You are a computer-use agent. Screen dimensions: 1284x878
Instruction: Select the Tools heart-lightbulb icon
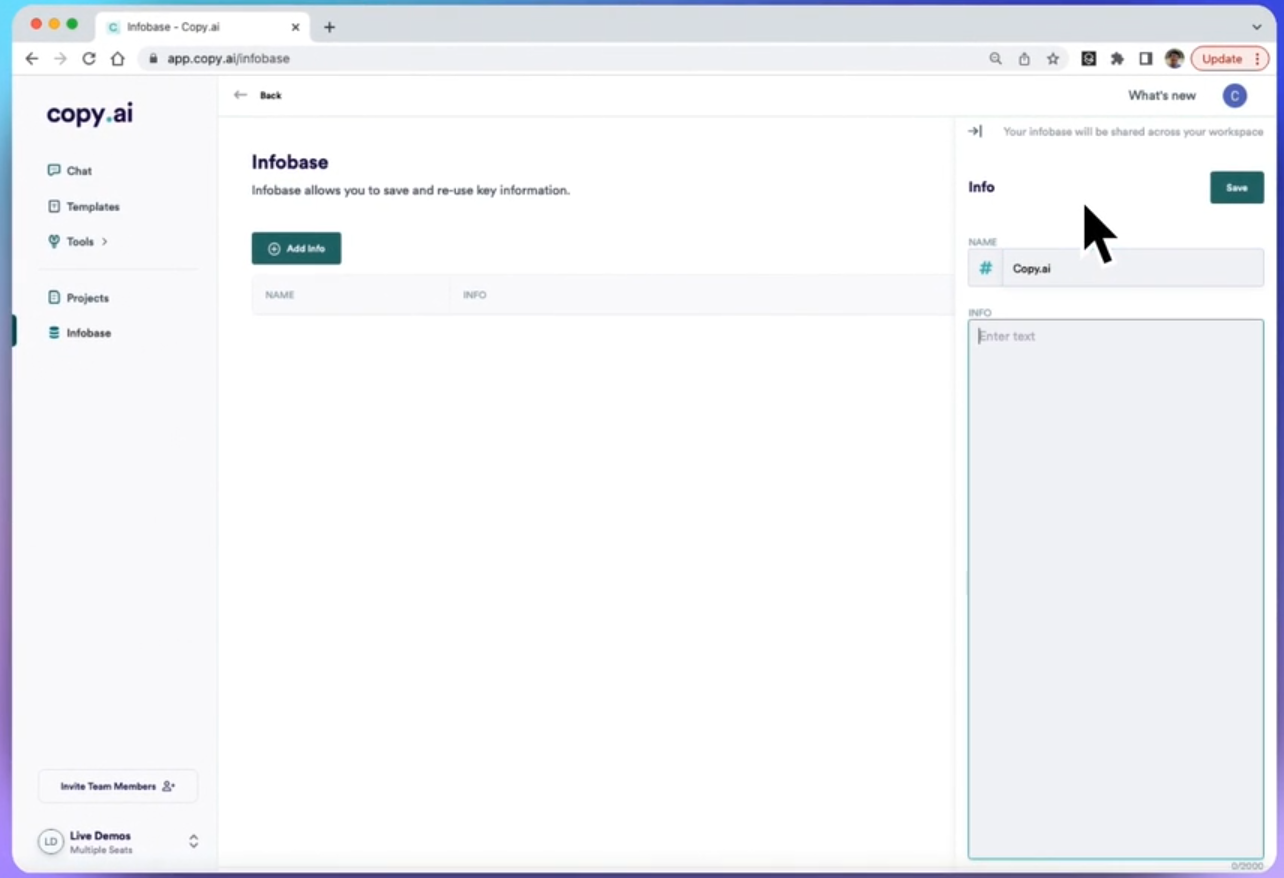pyautogui.click(x=54, y=241)
